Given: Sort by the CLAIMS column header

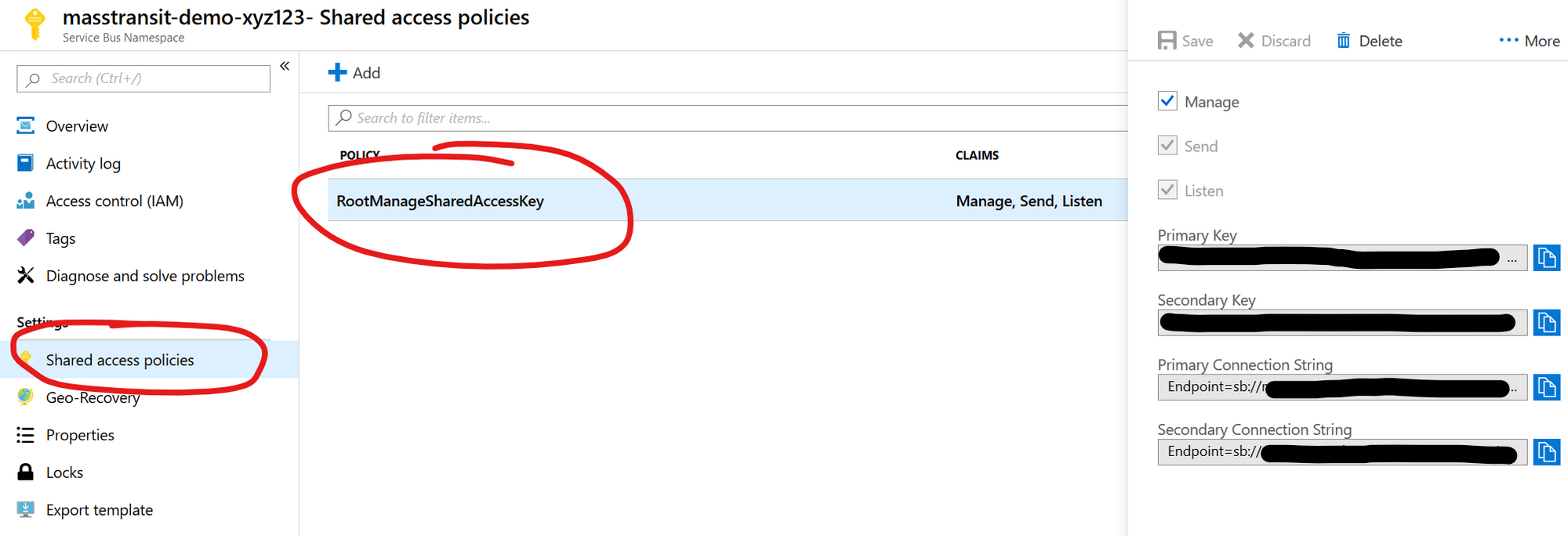Looking at the screenshot, I should point(977,155).
